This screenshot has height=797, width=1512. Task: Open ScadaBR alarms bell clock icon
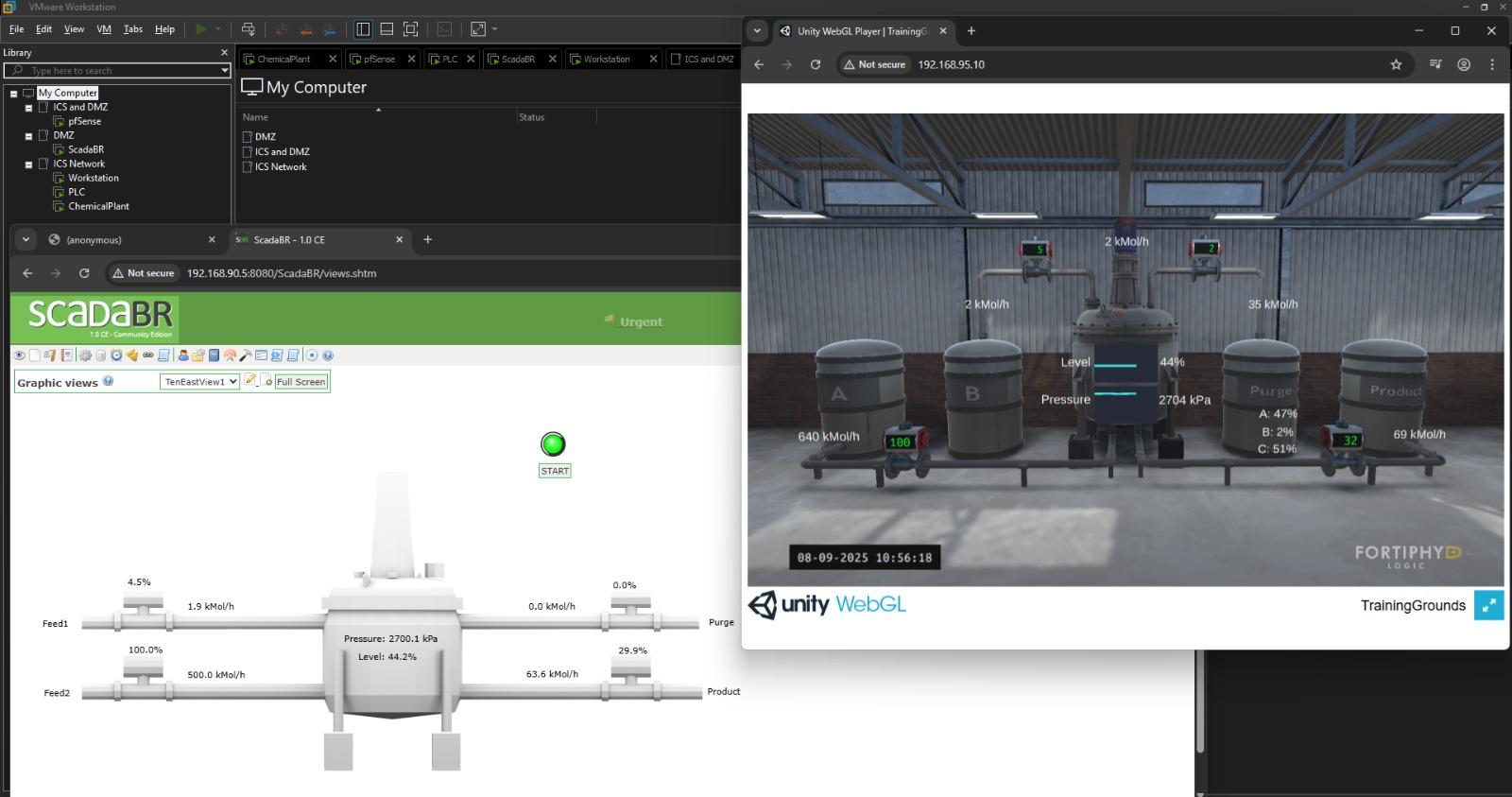pos(116,355)
